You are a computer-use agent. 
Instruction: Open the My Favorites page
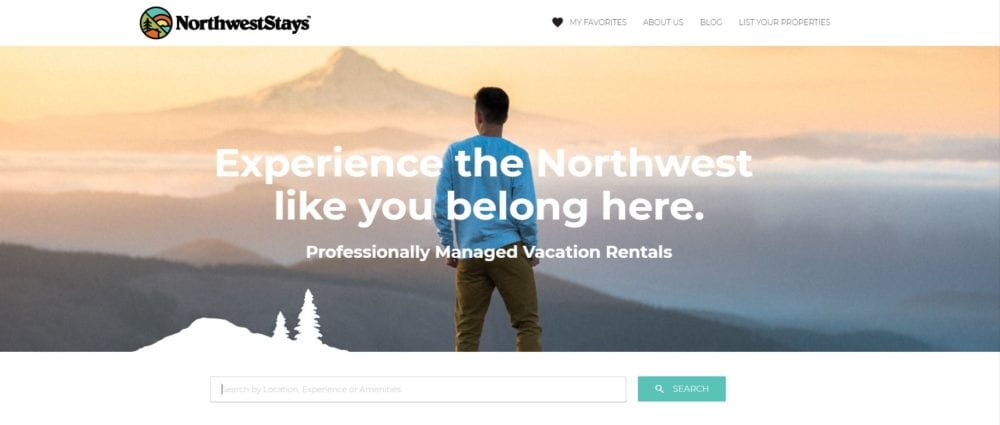[598, 22]
